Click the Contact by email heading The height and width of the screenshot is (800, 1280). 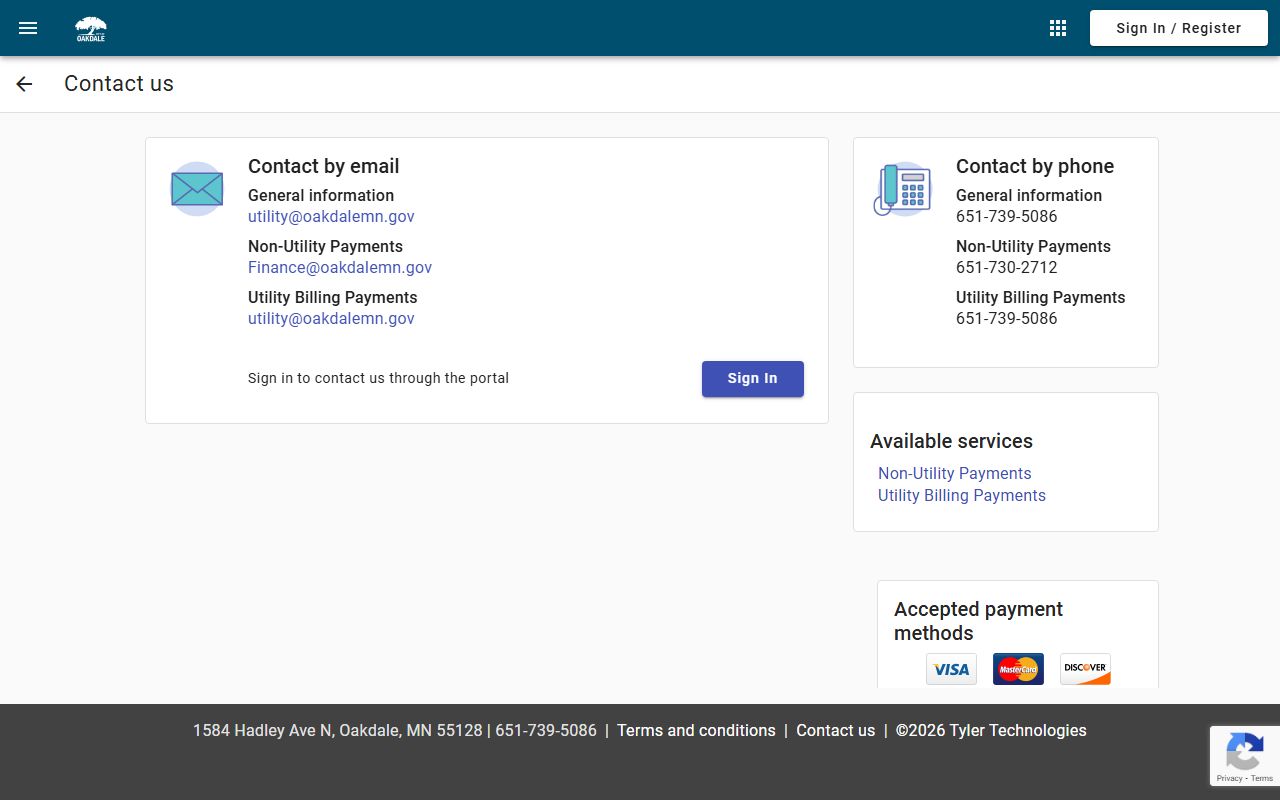click(323, 166)
